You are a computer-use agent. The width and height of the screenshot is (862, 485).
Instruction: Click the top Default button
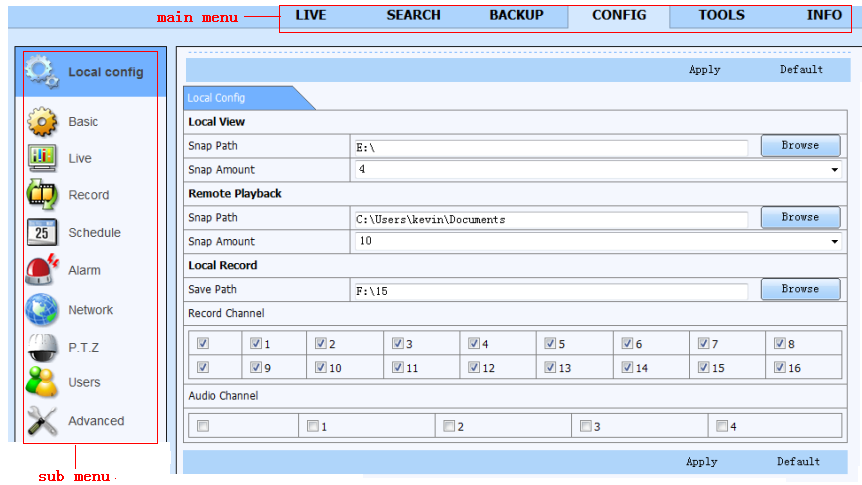[x=801, y=70]
